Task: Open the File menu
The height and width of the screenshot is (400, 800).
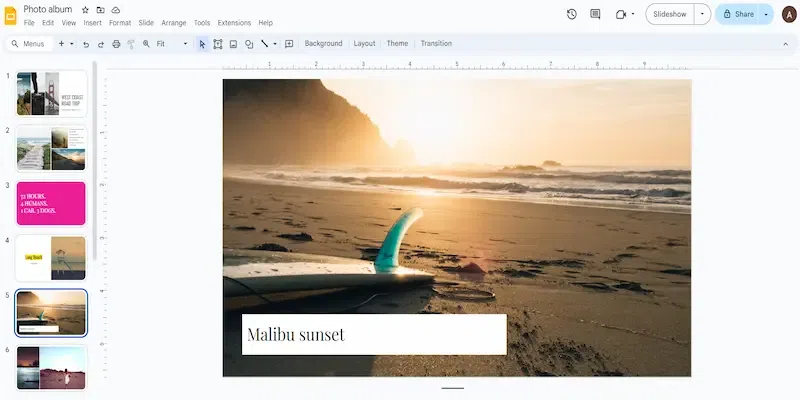Action: 29,23
